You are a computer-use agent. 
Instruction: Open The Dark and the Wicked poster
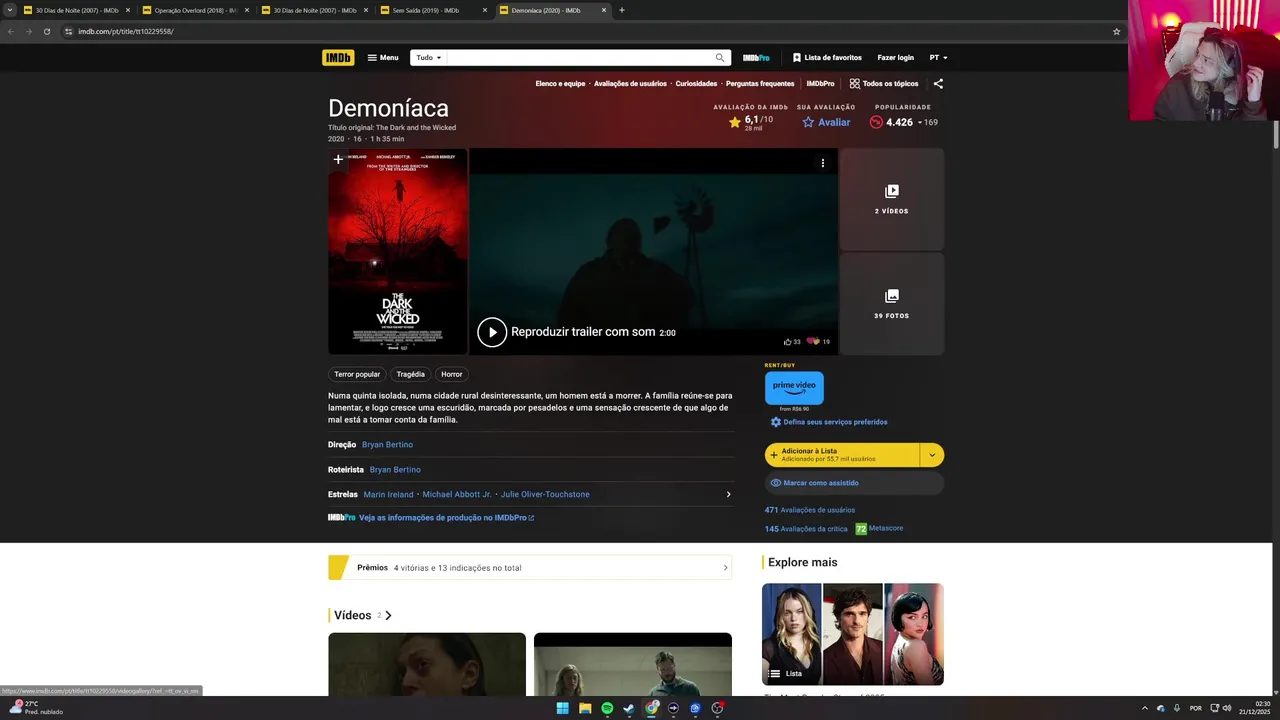pyautogui.click(x=398, y=251)
